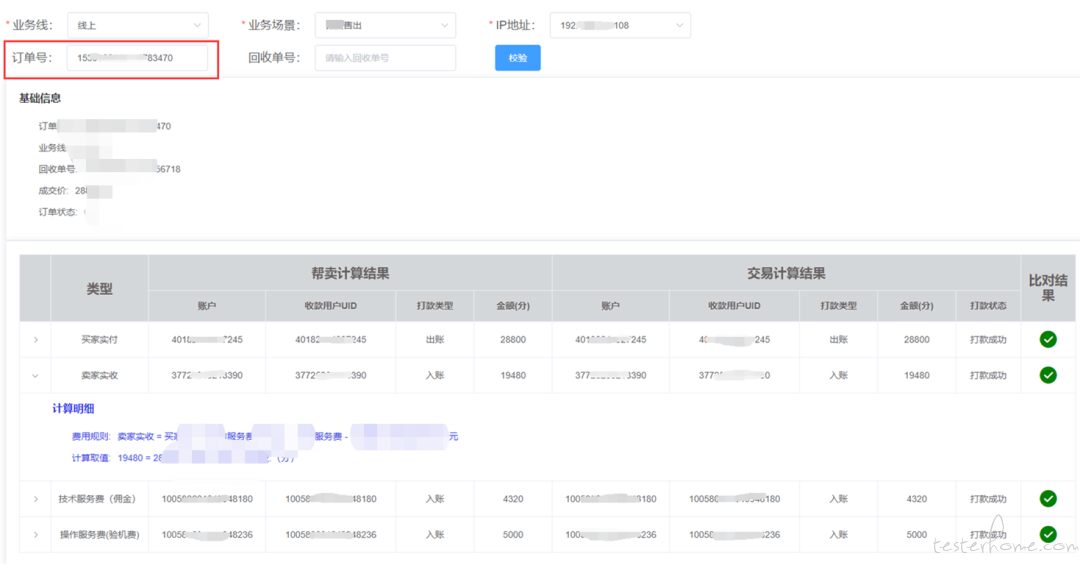
Task: Click 打款成功 status in 技术服务费 row
Action: tap(988, 498)
